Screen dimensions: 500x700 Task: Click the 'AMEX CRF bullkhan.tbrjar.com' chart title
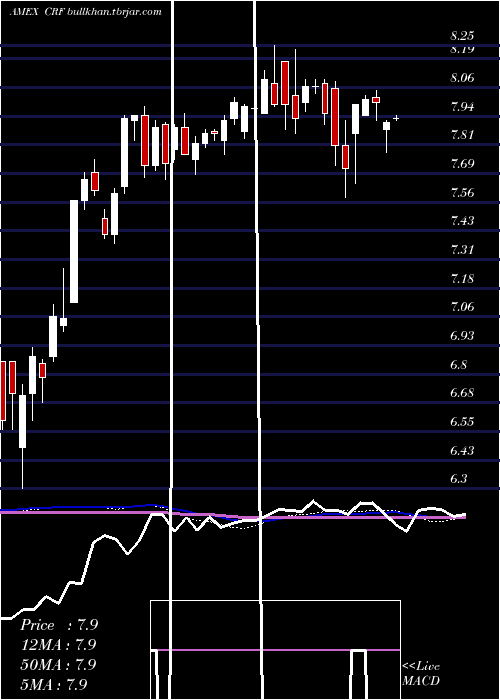(x=85, y=12)
